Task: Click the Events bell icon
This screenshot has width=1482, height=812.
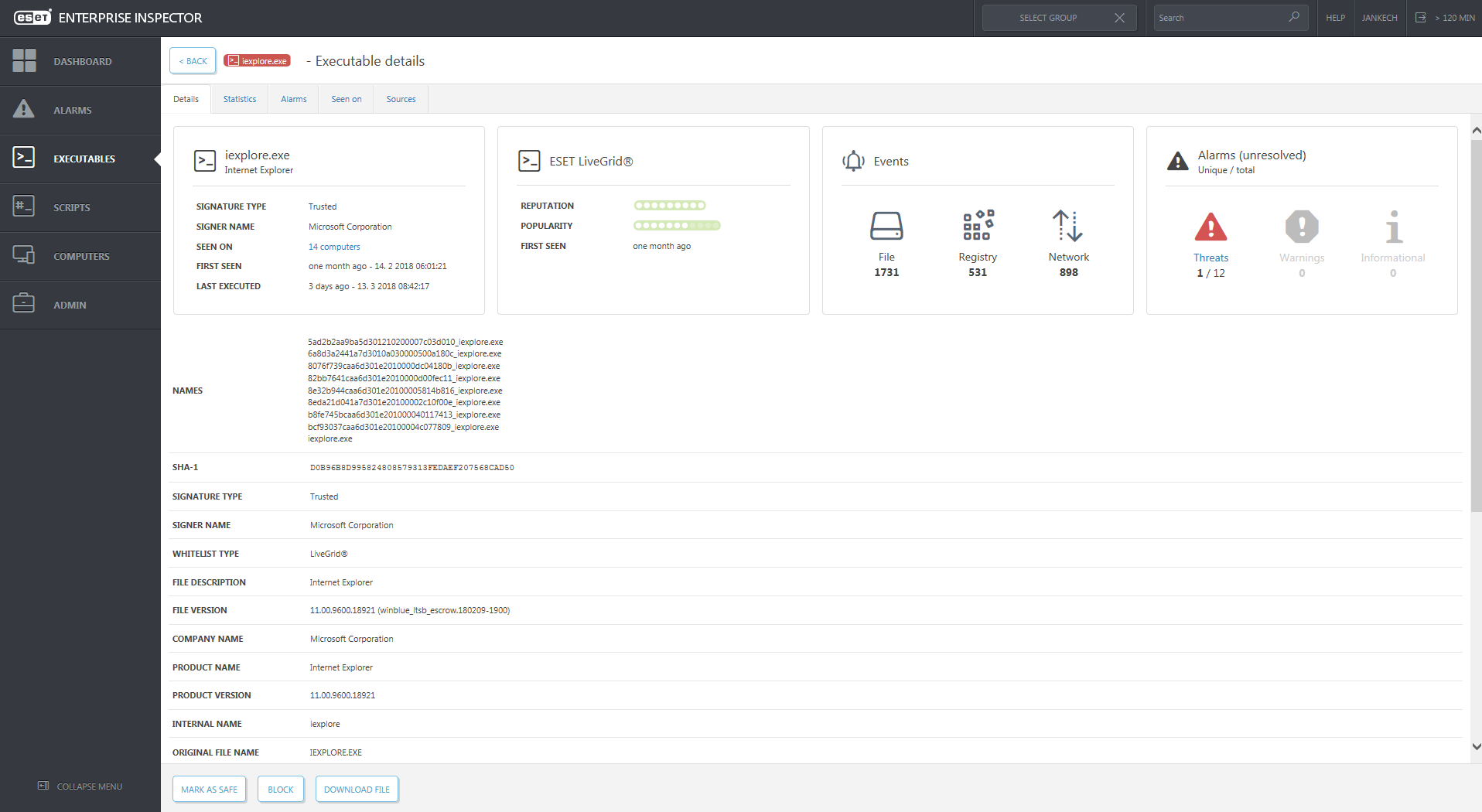Action: [x=853, y=161]
